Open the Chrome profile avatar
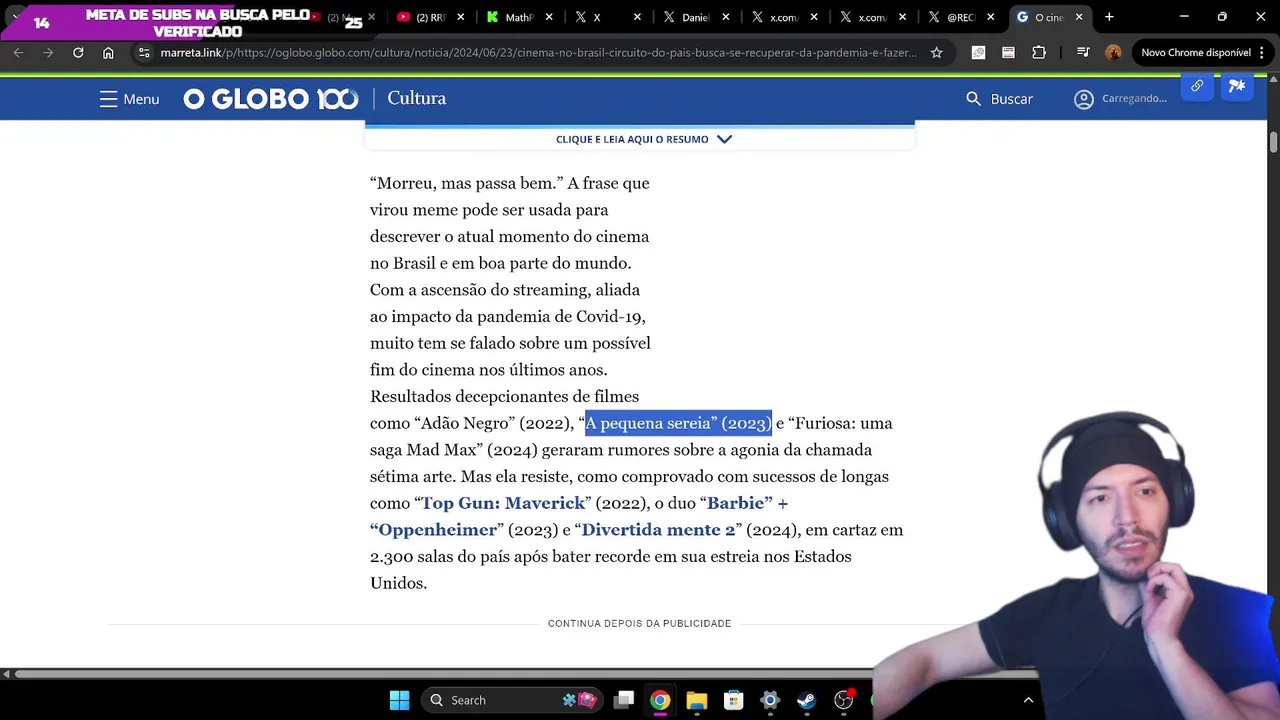The height and width of the screenshot is (720, 1280). (x=1113, y=53)
